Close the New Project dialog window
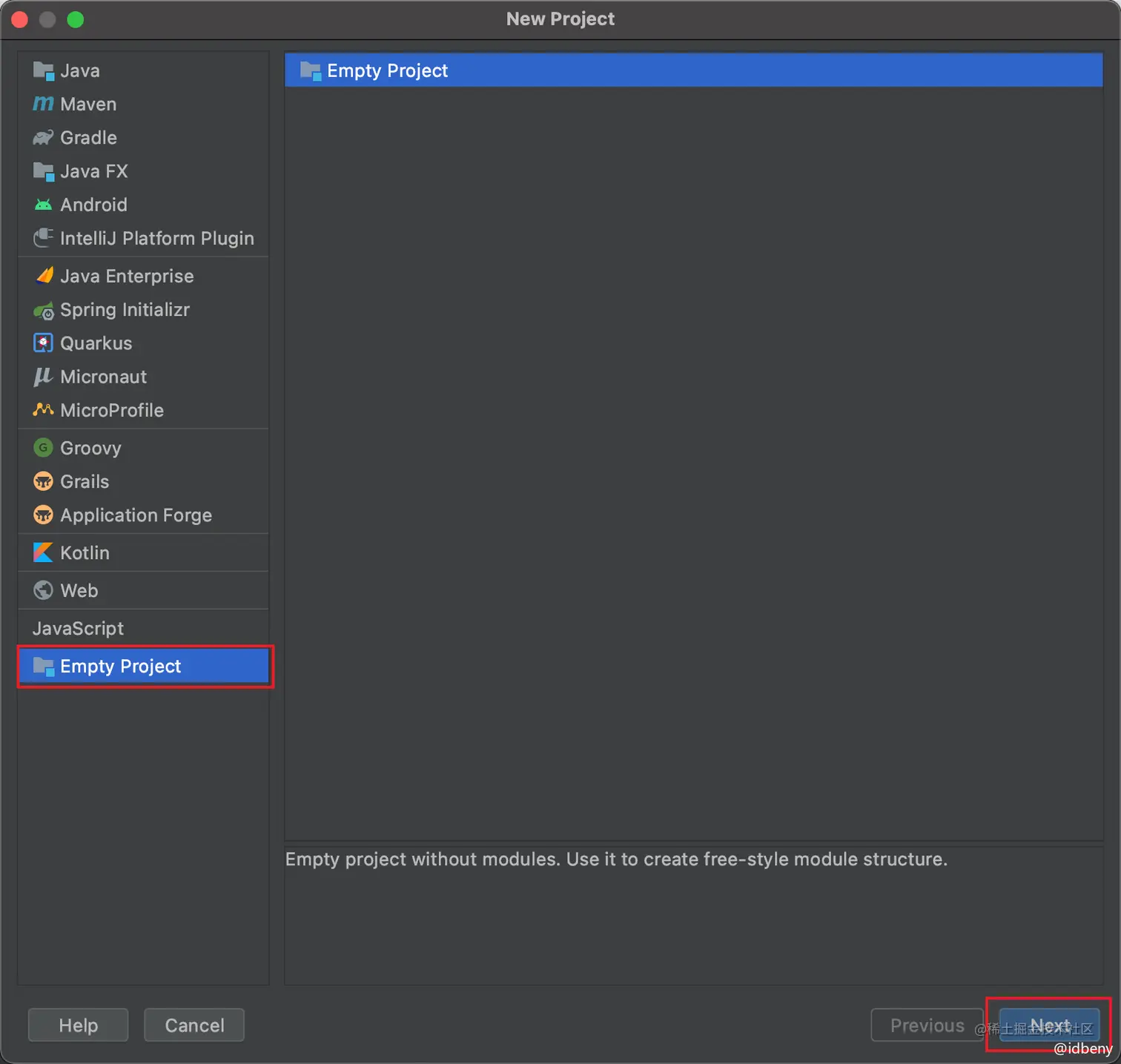The height and width of the screenshot is (1064, 1121). tap(20, 19)
